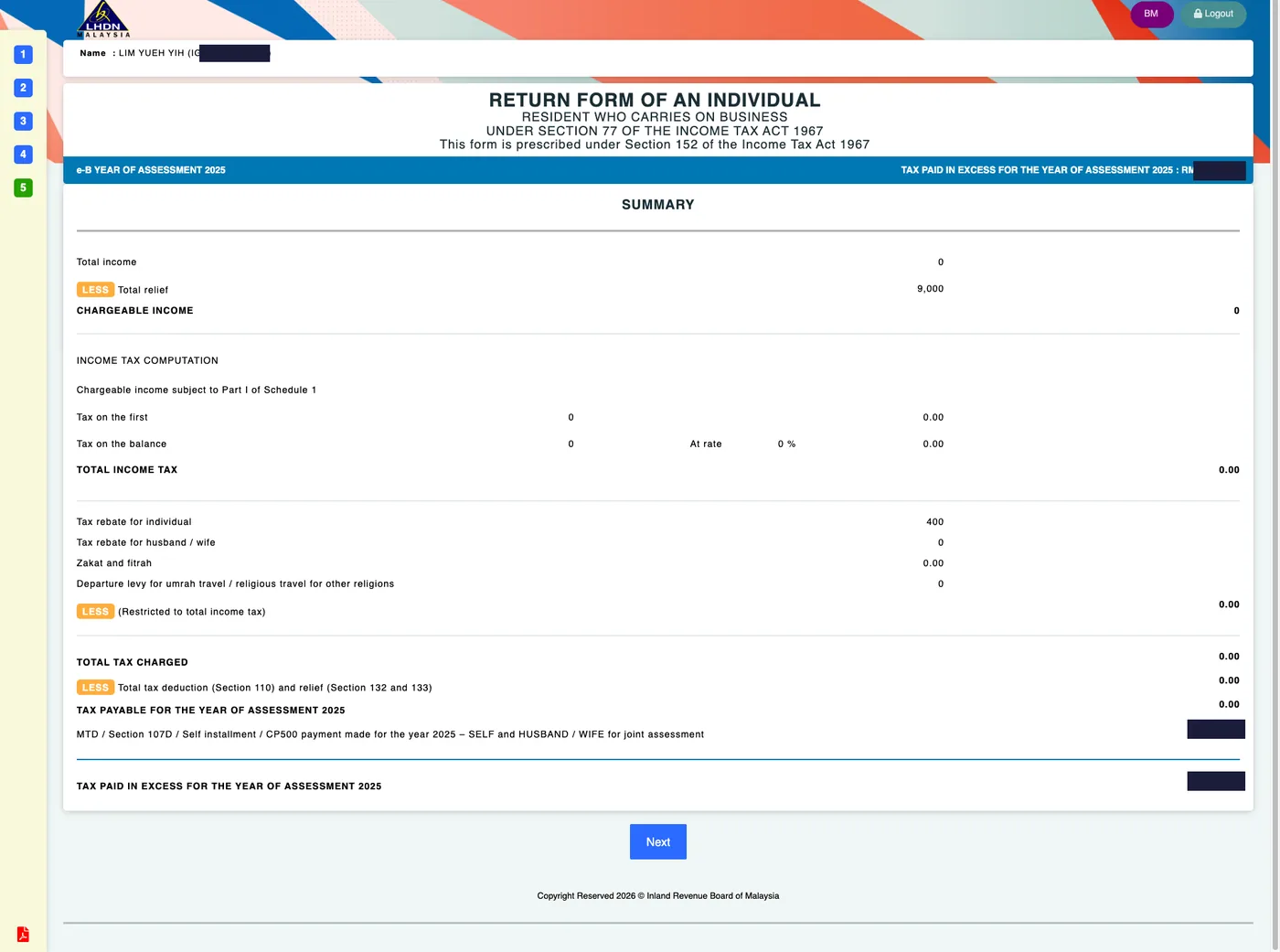
Task: Click the name LIM YUEH YIH
Action: pyautogui.click(x=152, y=53)
